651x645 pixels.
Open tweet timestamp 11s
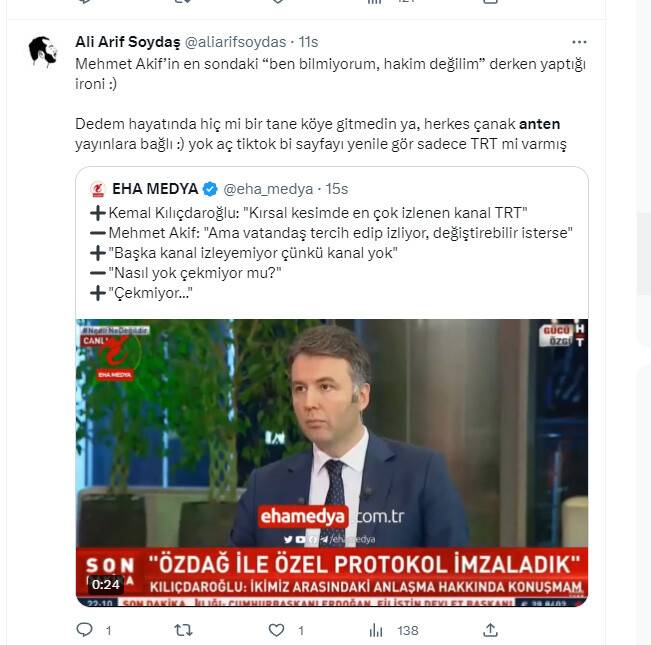point(308,42)
